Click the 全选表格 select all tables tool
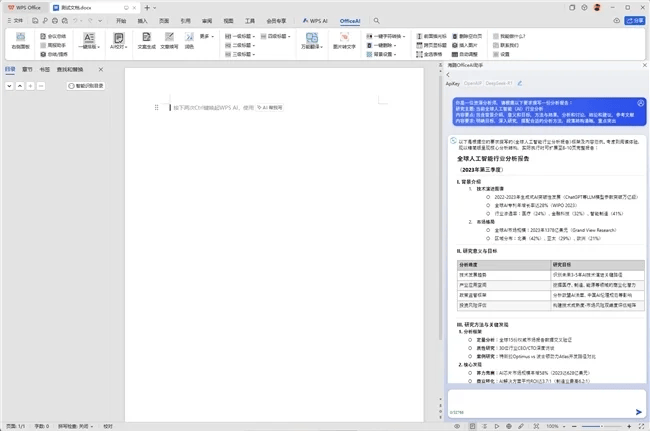Viewport: 650px width, 431px height. click(x=429, y=54)
